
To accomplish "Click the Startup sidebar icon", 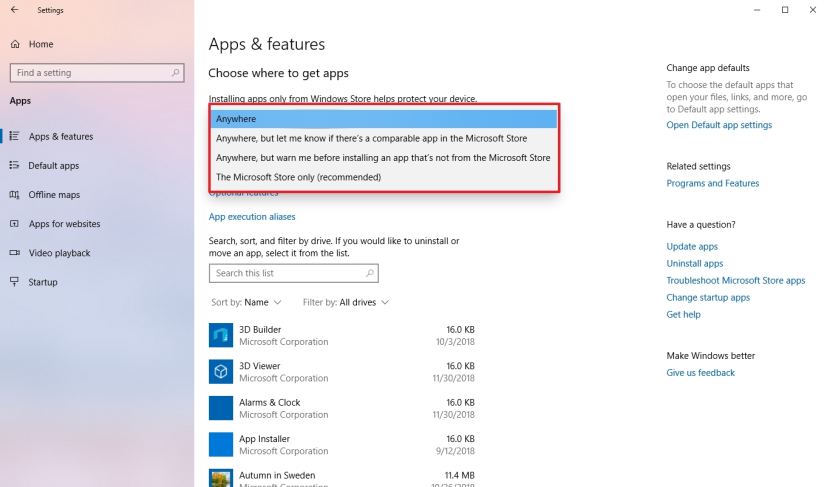I will pyautogui.click(x=15, y=282).
